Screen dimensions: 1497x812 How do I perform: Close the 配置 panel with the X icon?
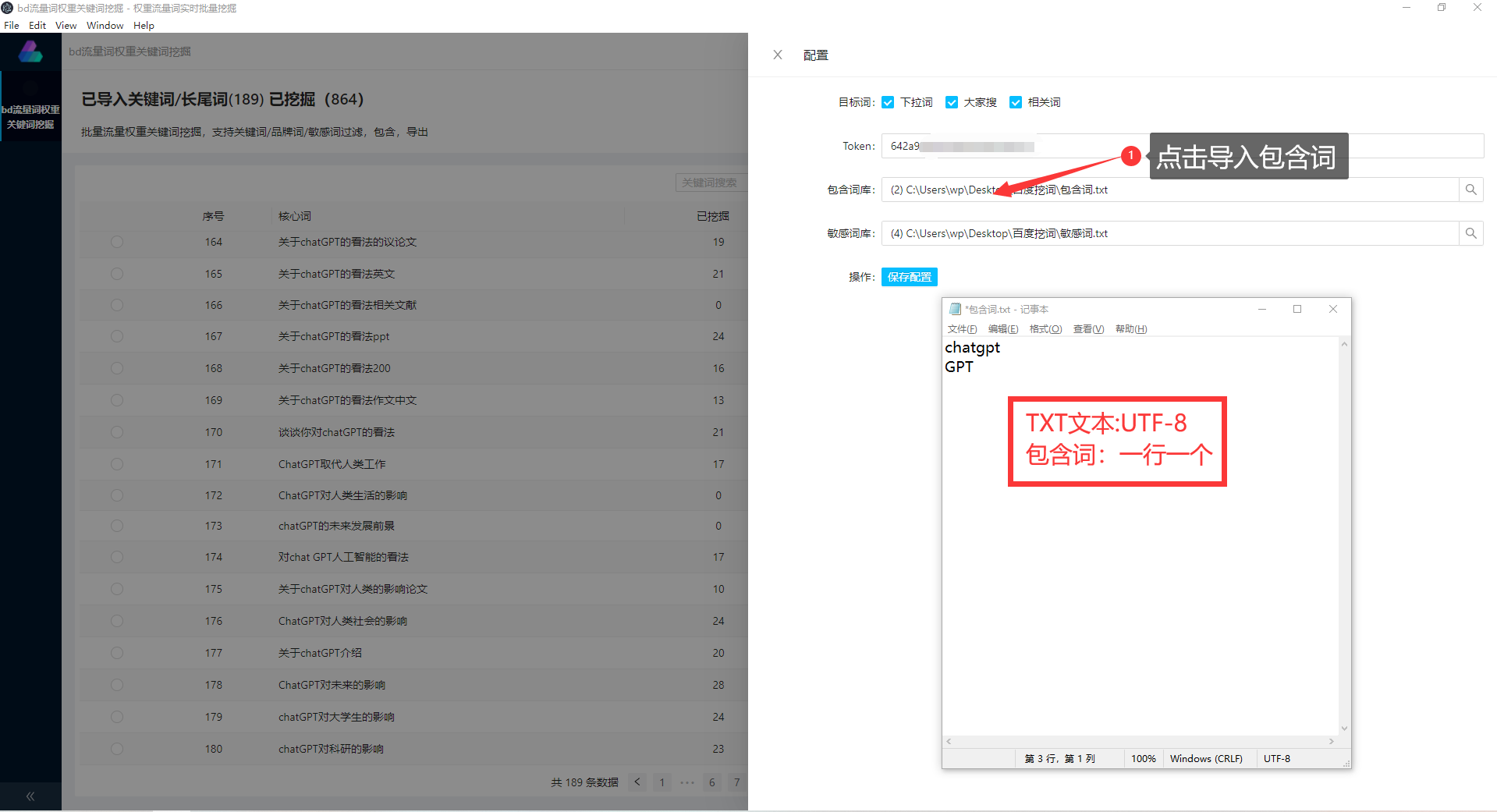777,55
